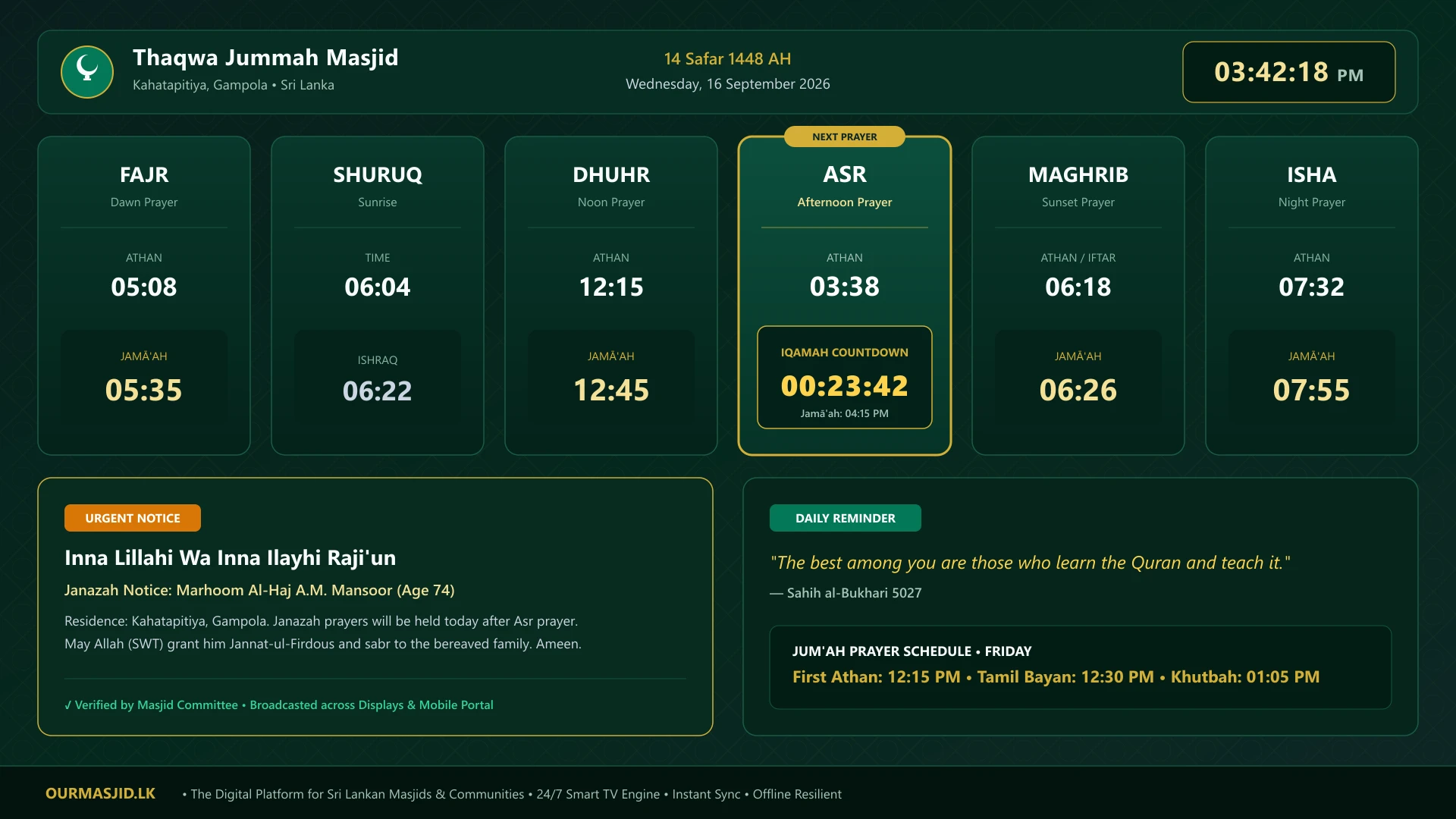The image size is (1456, 819).
Task: Select the ASR card heading
Action: (x=845, y=174)
